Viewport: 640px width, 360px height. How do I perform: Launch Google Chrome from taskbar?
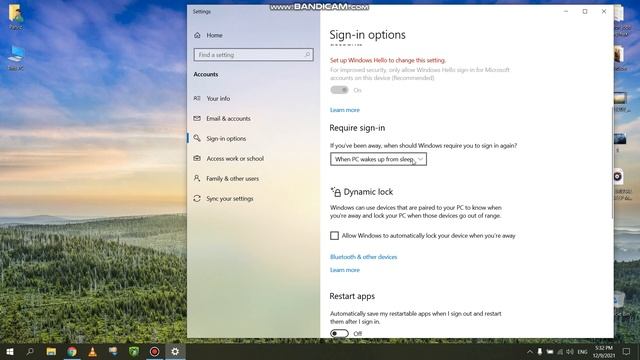pyautogui.click(x=72, y=351)
